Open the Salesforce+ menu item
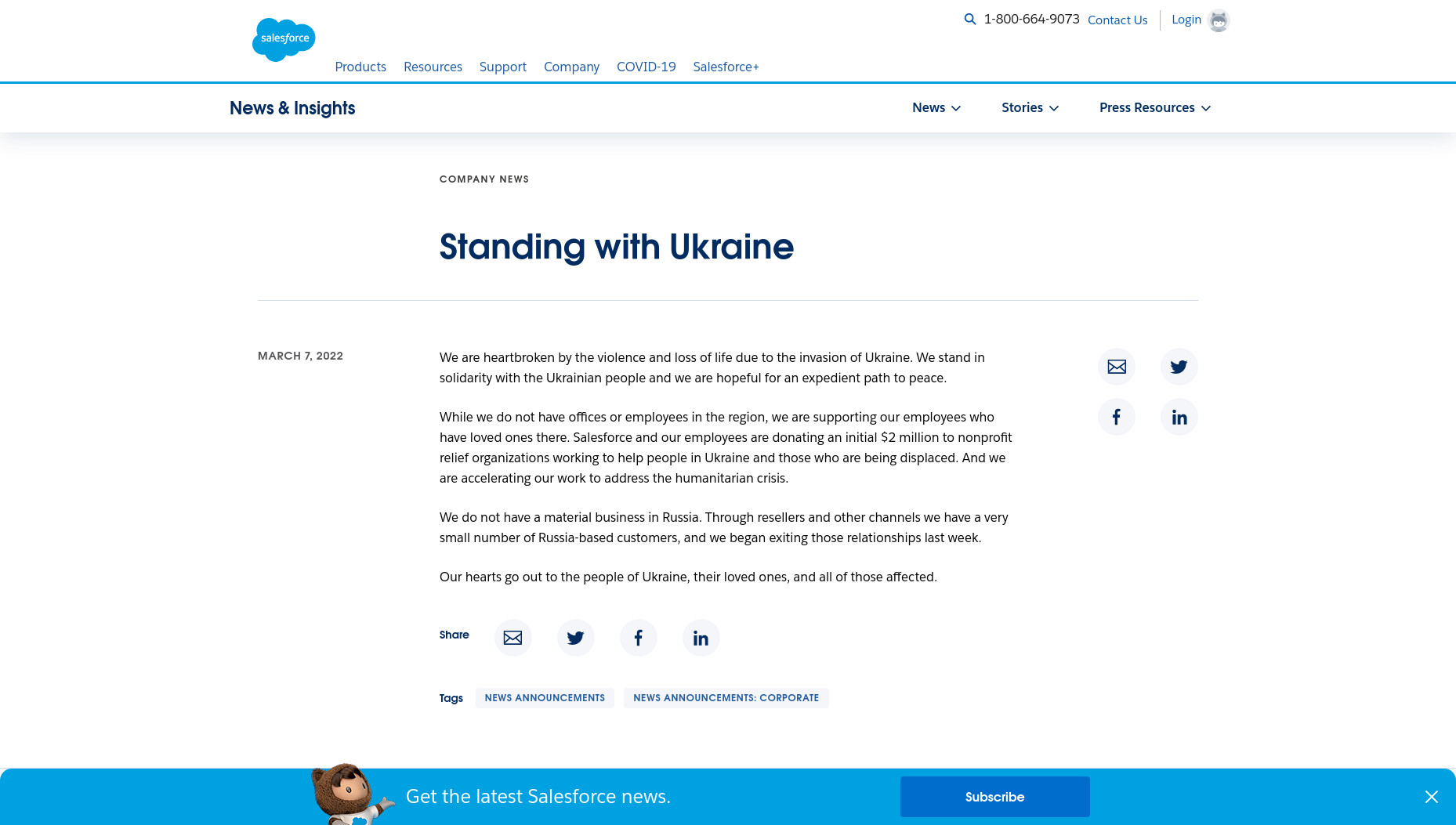Viewport: 1456px width, 825px height. [x=726, y=67]
